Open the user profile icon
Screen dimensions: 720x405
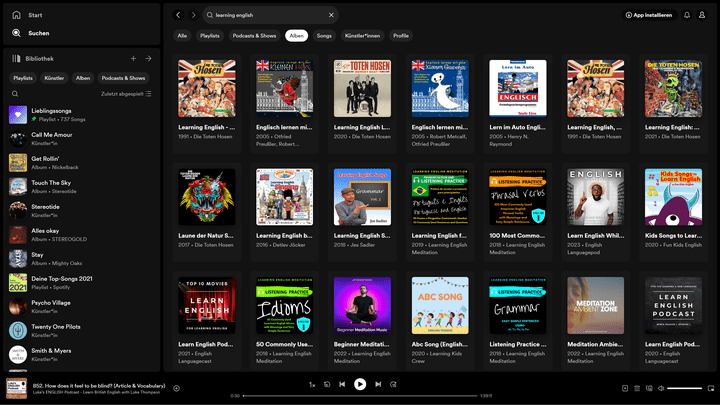704,15
